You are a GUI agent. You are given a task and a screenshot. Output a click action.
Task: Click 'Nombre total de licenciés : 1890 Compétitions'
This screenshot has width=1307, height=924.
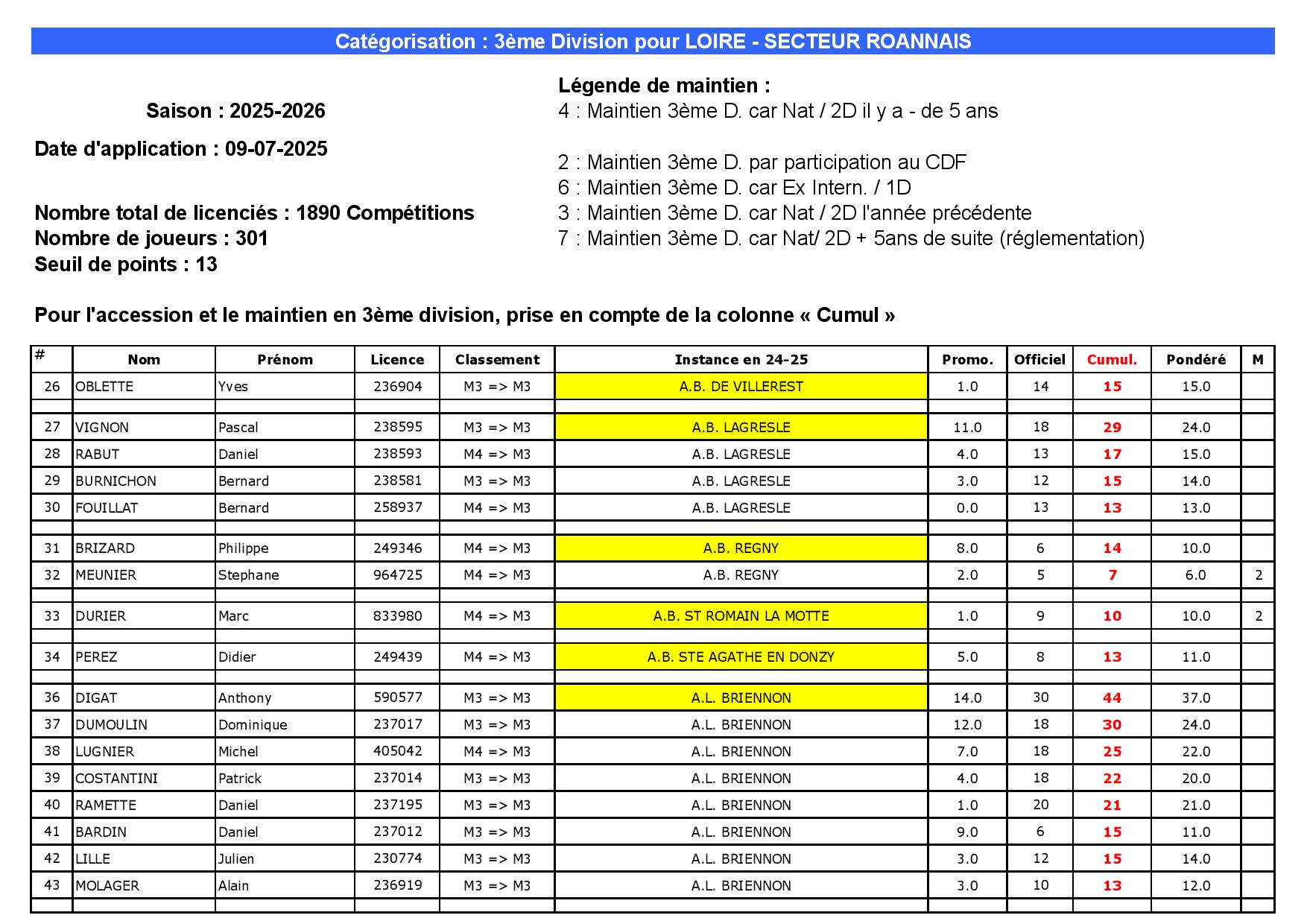[x=254, y=213]
